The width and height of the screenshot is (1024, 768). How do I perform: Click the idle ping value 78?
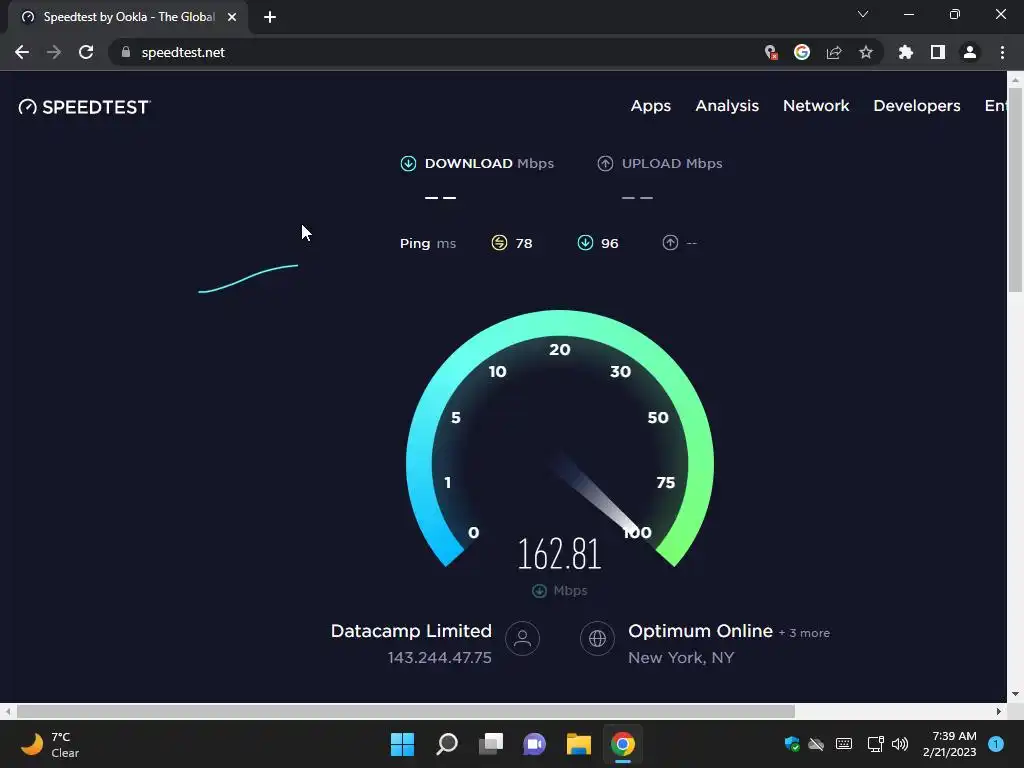pos(524,244)
